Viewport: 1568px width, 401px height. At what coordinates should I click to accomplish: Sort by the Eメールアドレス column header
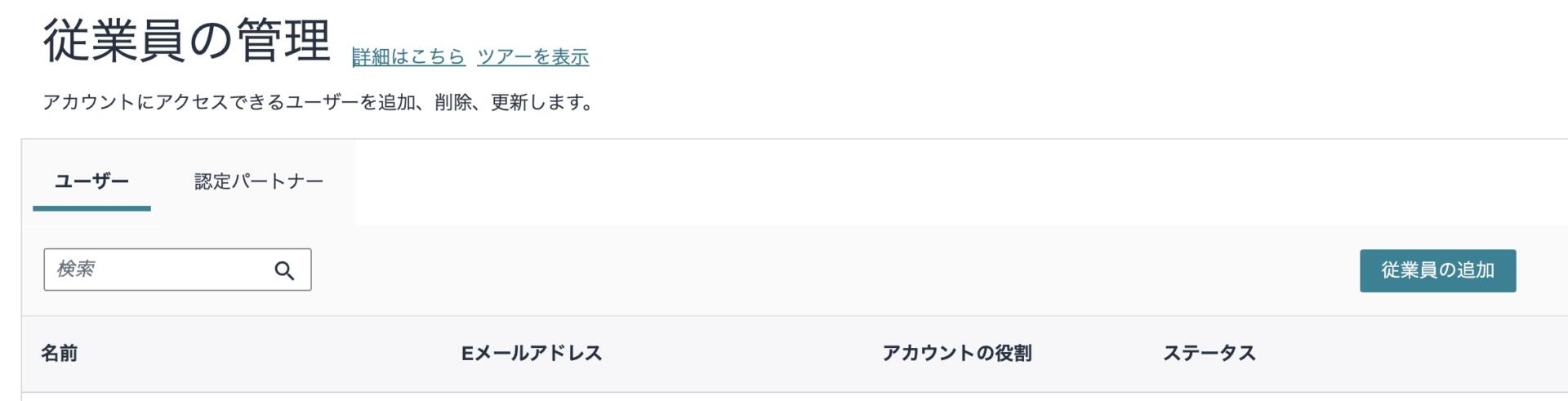tap(532, 353)
